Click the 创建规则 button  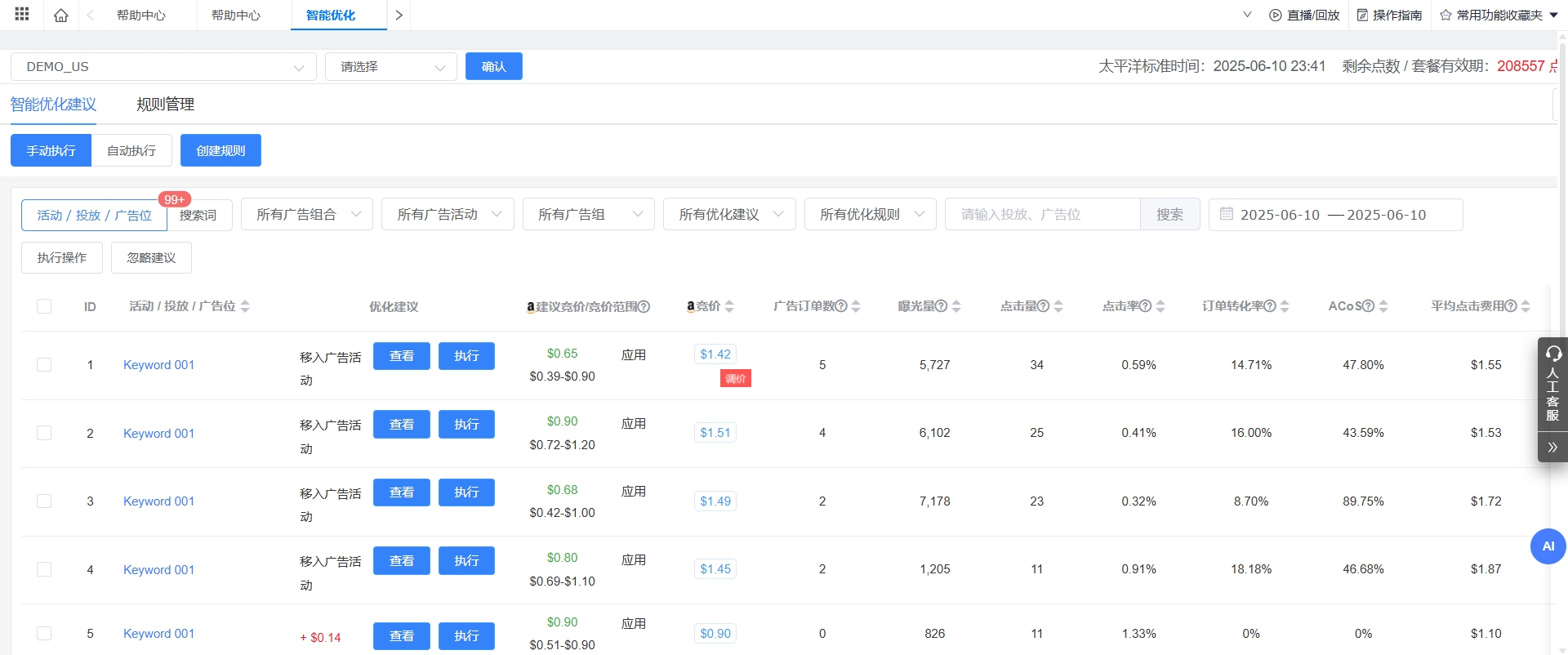coord(220,151)
